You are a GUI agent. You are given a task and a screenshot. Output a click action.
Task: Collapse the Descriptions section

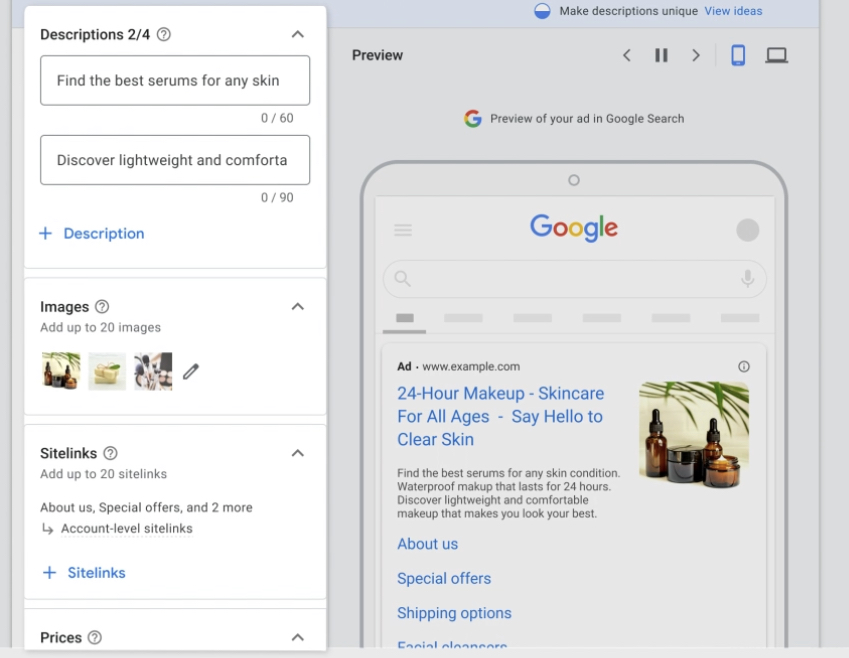[x=297, y=35]
